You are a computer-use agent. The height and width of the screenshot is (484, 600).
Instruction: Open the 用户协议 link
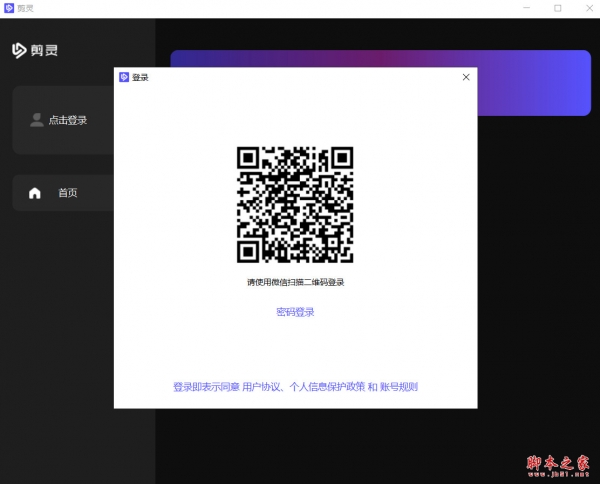click(262, 387)
